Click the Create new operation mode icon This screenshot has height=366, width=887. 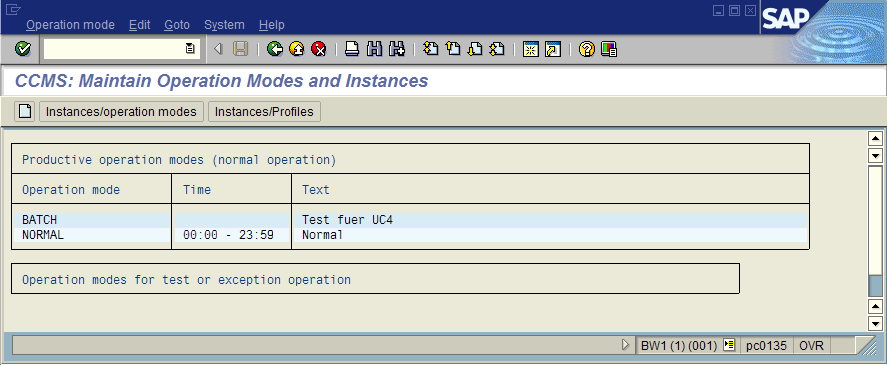pos(25,111)
